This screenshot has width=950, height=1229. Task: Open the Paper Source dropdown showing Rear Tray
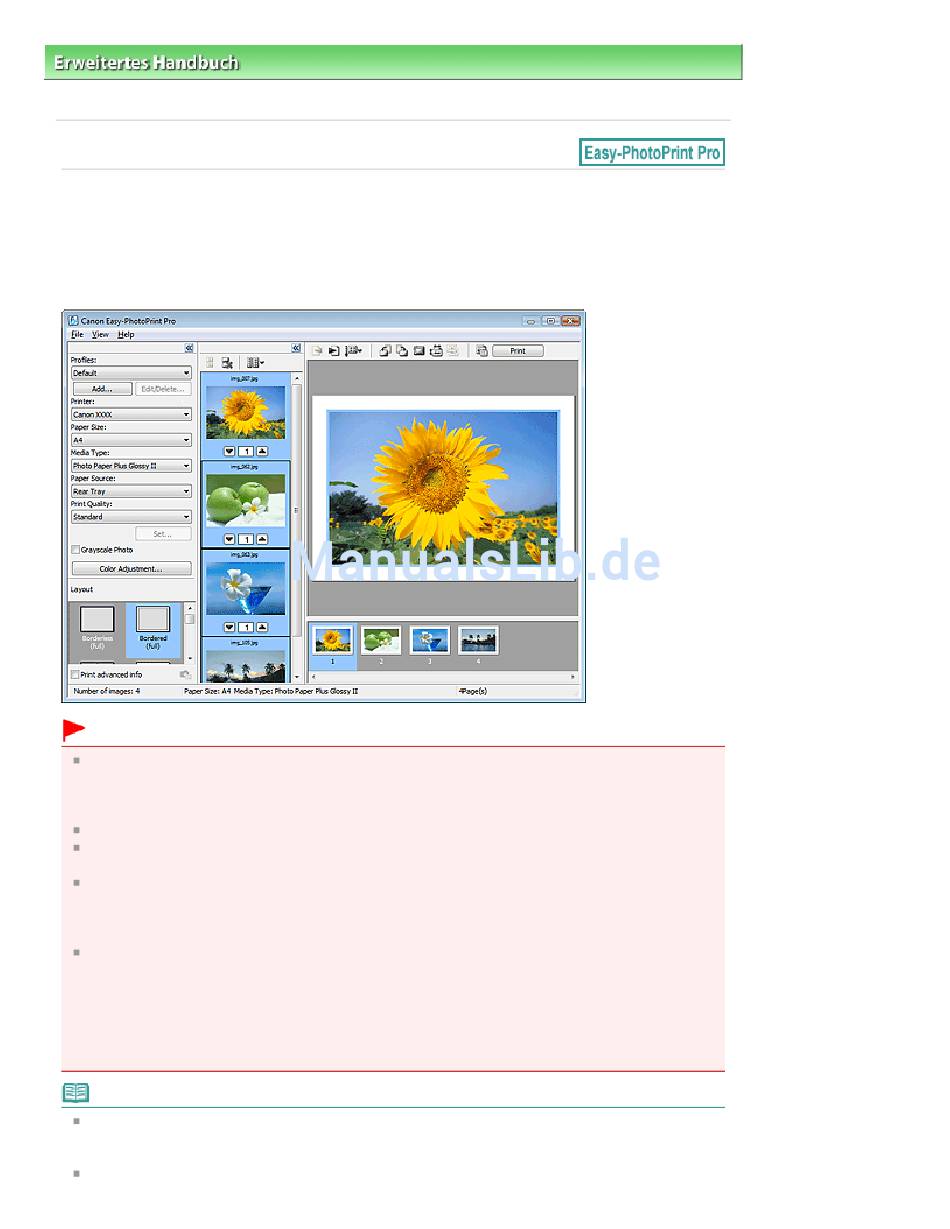(131, 492)
